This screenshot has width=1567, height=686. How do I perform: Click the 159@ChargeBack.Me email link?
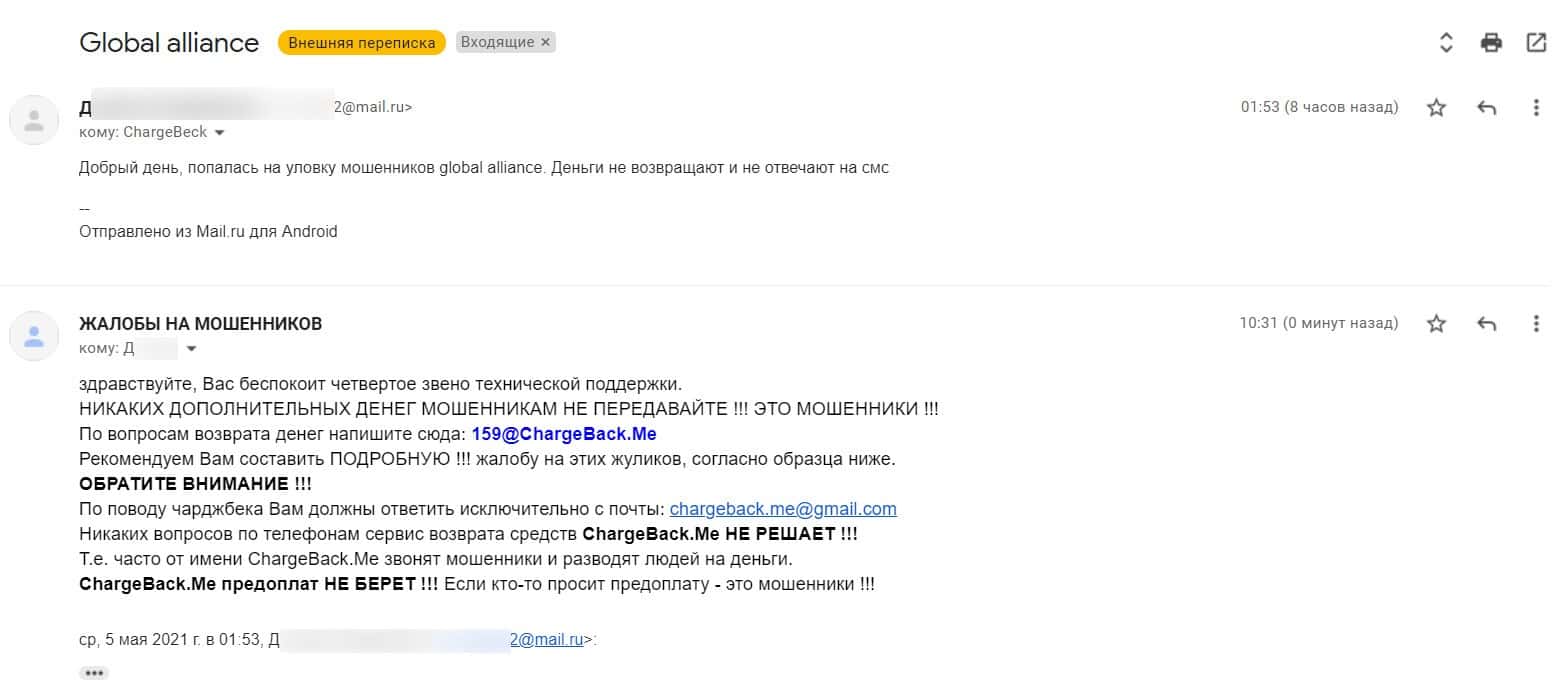tap(564, 434)
